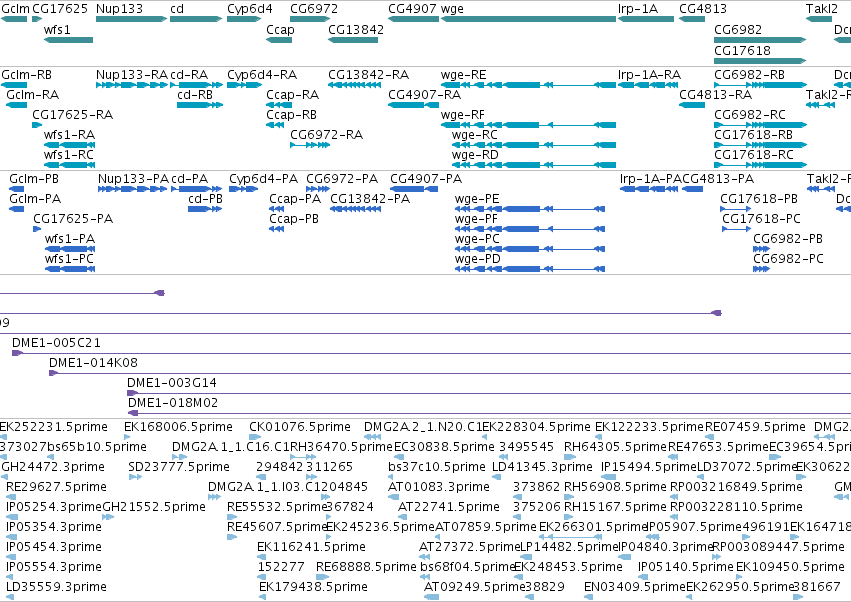Viewport: 851px width, 602px height.
Task: Click the DME1-014K08 BAC label
Action: coord(93,363)
